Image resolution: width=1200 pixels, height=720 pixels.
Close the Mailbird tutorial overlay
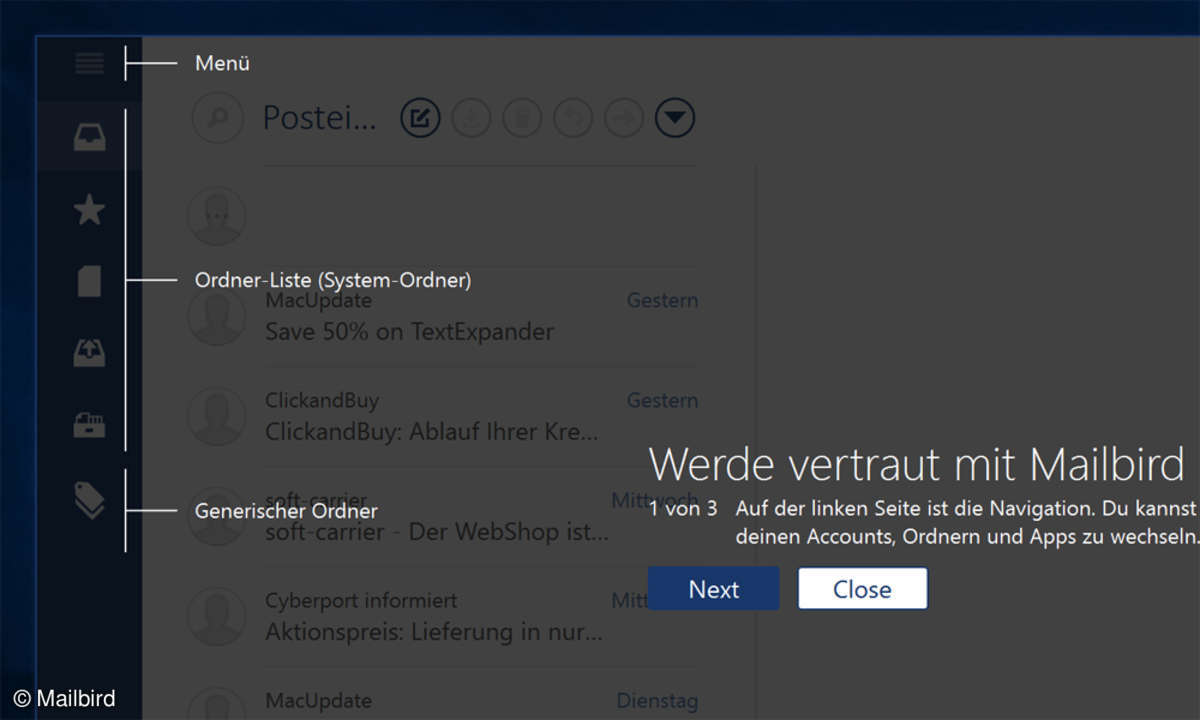point(862,589)
